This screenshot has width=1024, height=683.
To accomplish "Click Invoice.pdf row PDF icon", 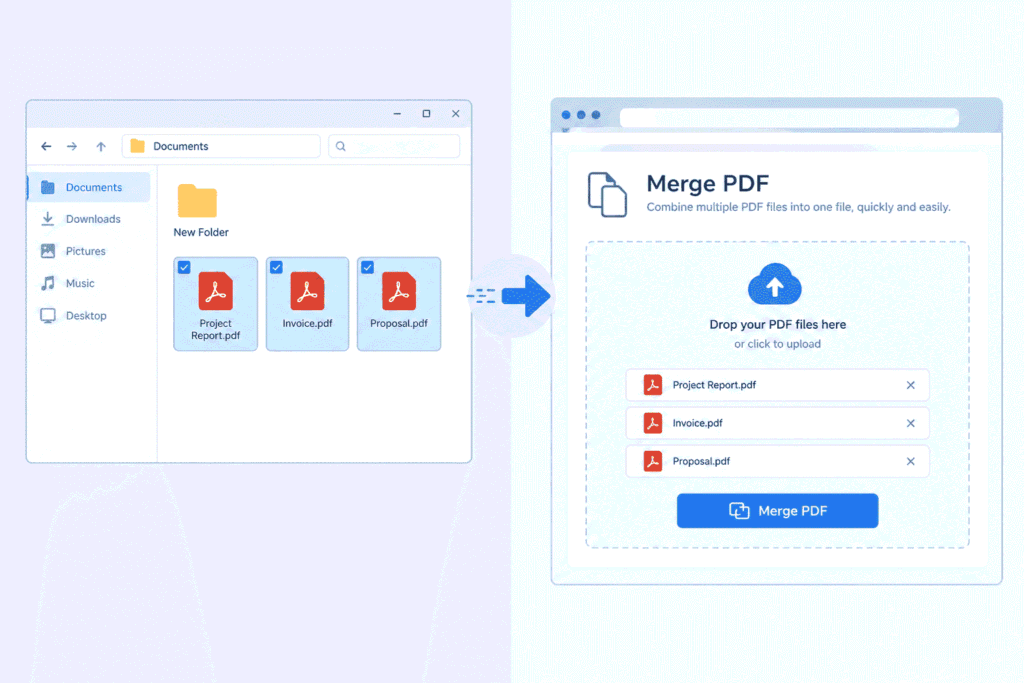I will [x=652, y=423].
